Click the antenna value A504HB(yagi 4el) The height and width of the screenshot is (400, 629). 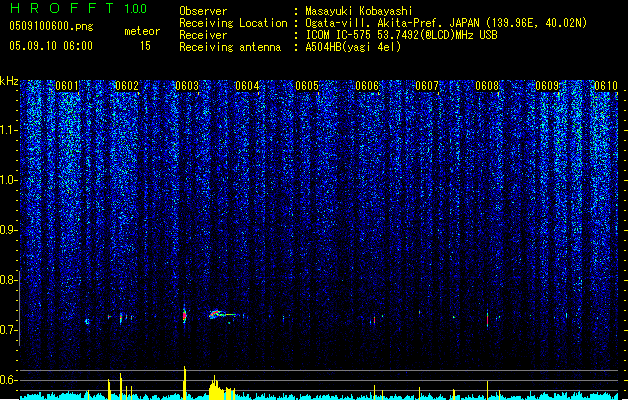click(x=353, y=47)
